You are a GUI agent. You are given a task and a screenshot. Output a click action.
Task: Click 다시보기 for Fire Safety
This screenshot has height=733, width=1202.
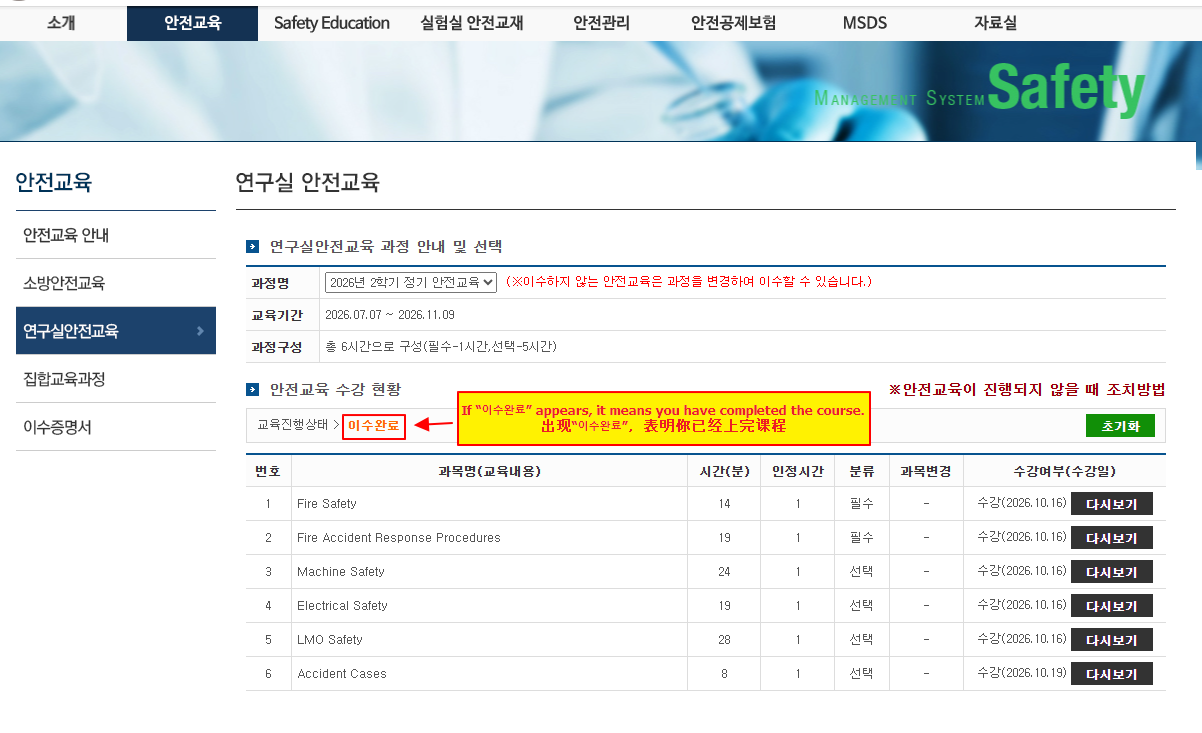pyautogui.click(x=1112, y=504)
